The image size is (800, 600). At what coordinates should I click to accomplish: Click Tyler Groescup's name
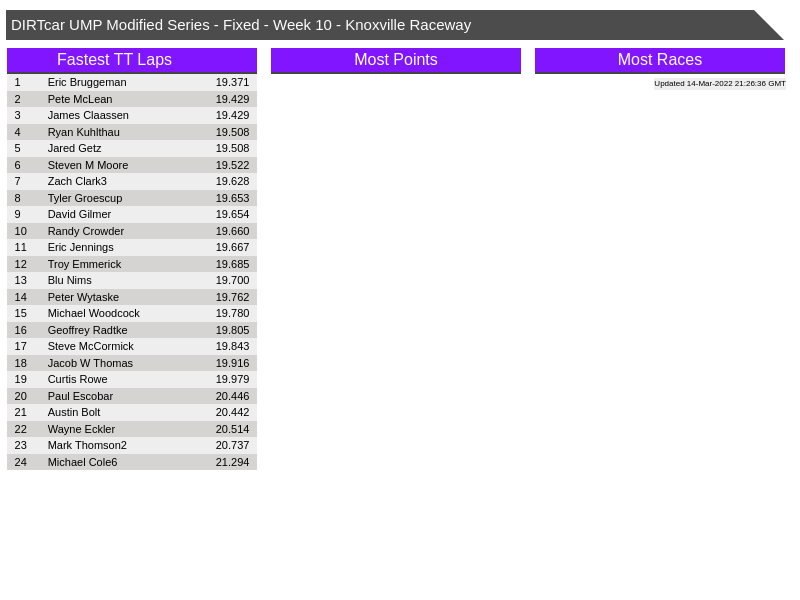tap(85, 198)
